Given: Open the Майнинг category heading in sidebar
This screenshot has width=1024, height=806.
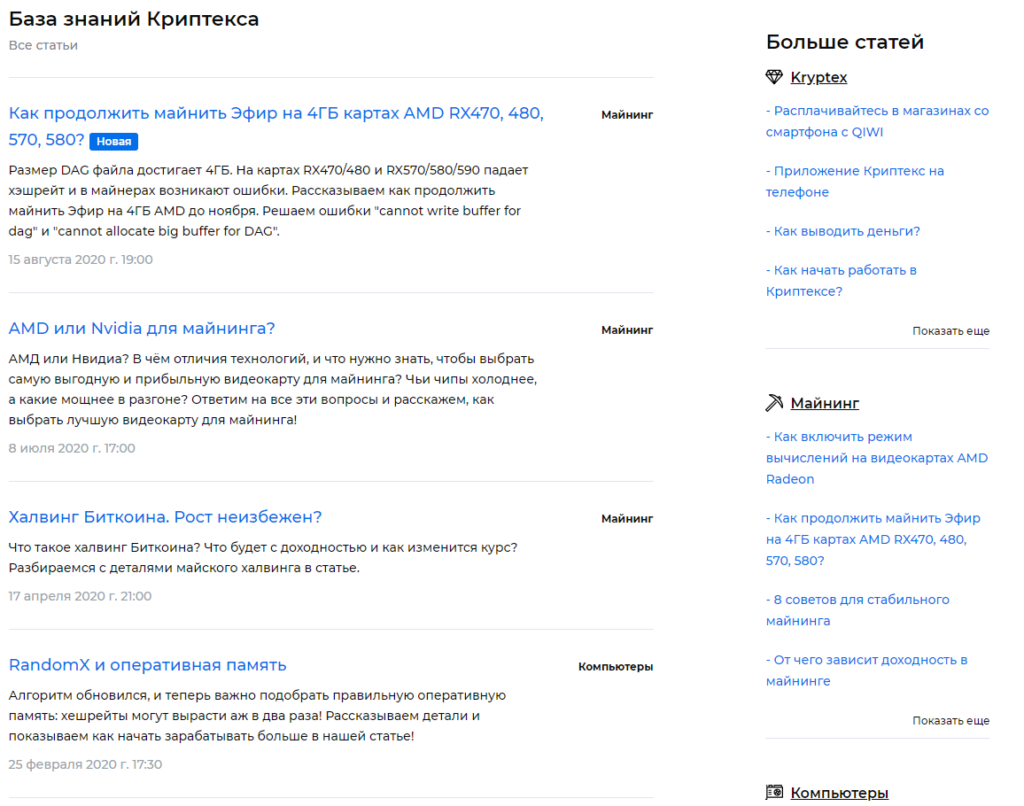Looking at the screenshot, I should (x=824, y=403).
